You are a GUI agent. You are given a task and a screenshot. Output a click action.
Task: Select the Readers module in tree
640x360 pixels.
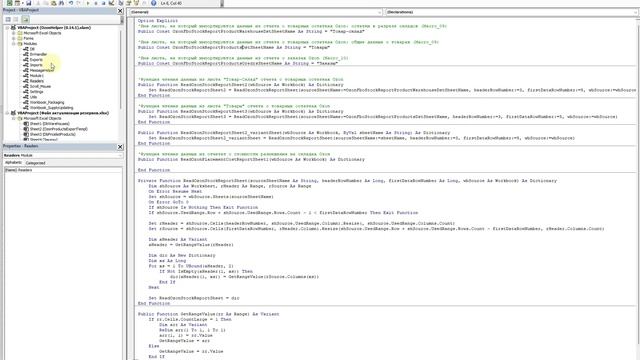(37, 81)
